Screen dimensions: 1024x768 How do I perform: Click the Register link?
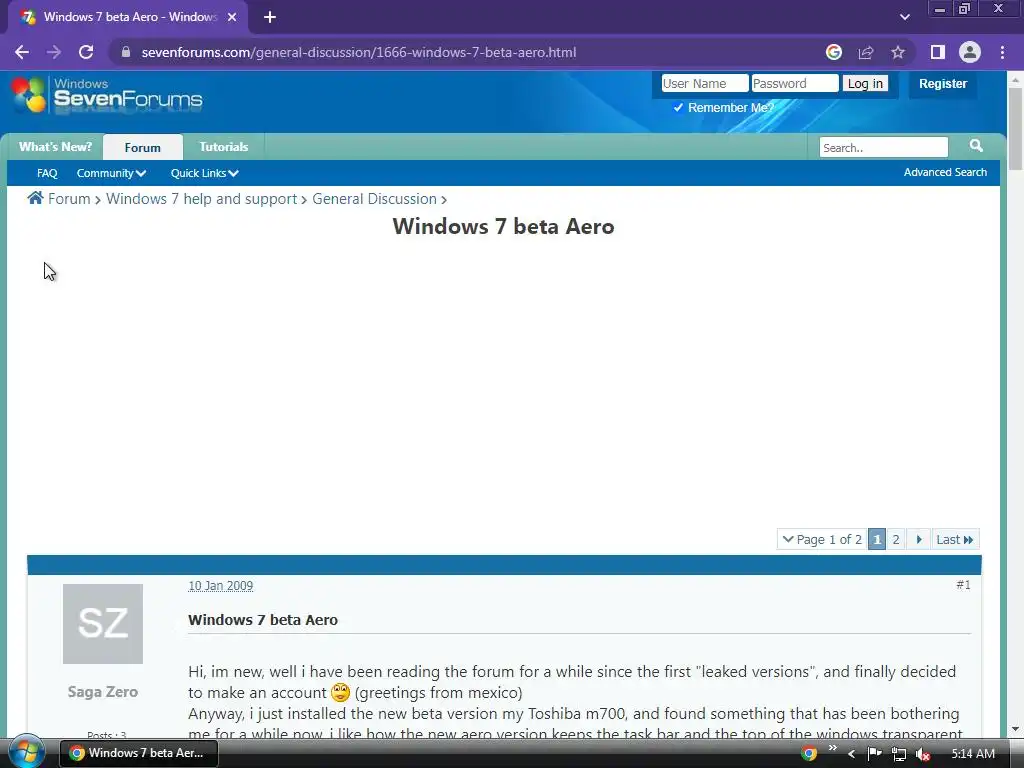tap(942, 84)
